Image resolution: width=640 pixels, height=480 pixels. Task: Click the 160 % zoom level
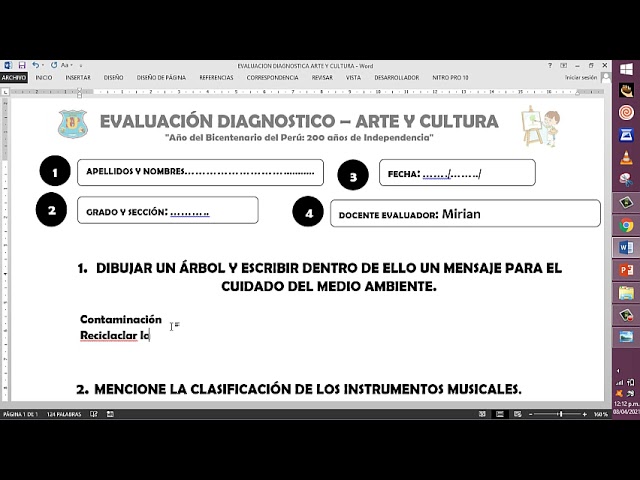point(600,414)
